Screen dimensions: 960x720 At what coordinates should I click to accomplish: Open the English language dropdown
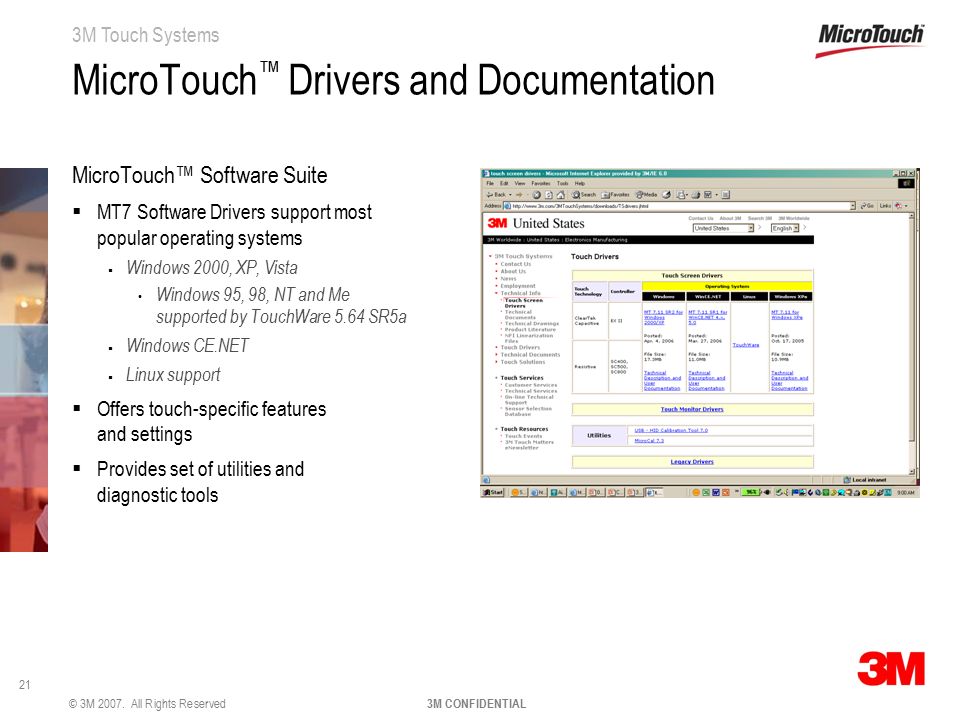pyautogui.click(x=785, y=228)
